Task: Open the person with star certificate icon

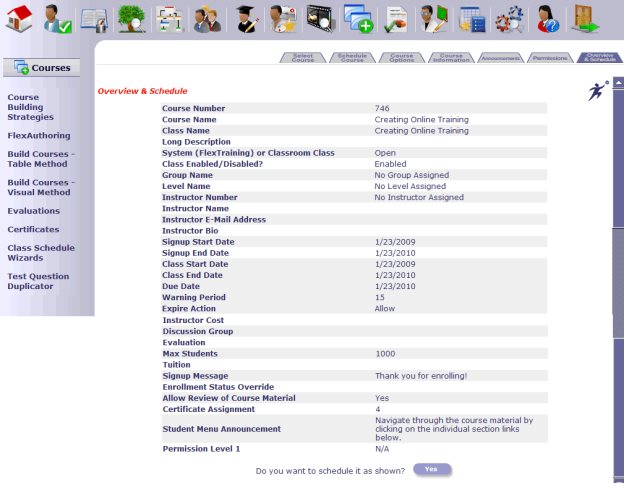Action: point(283,19)
